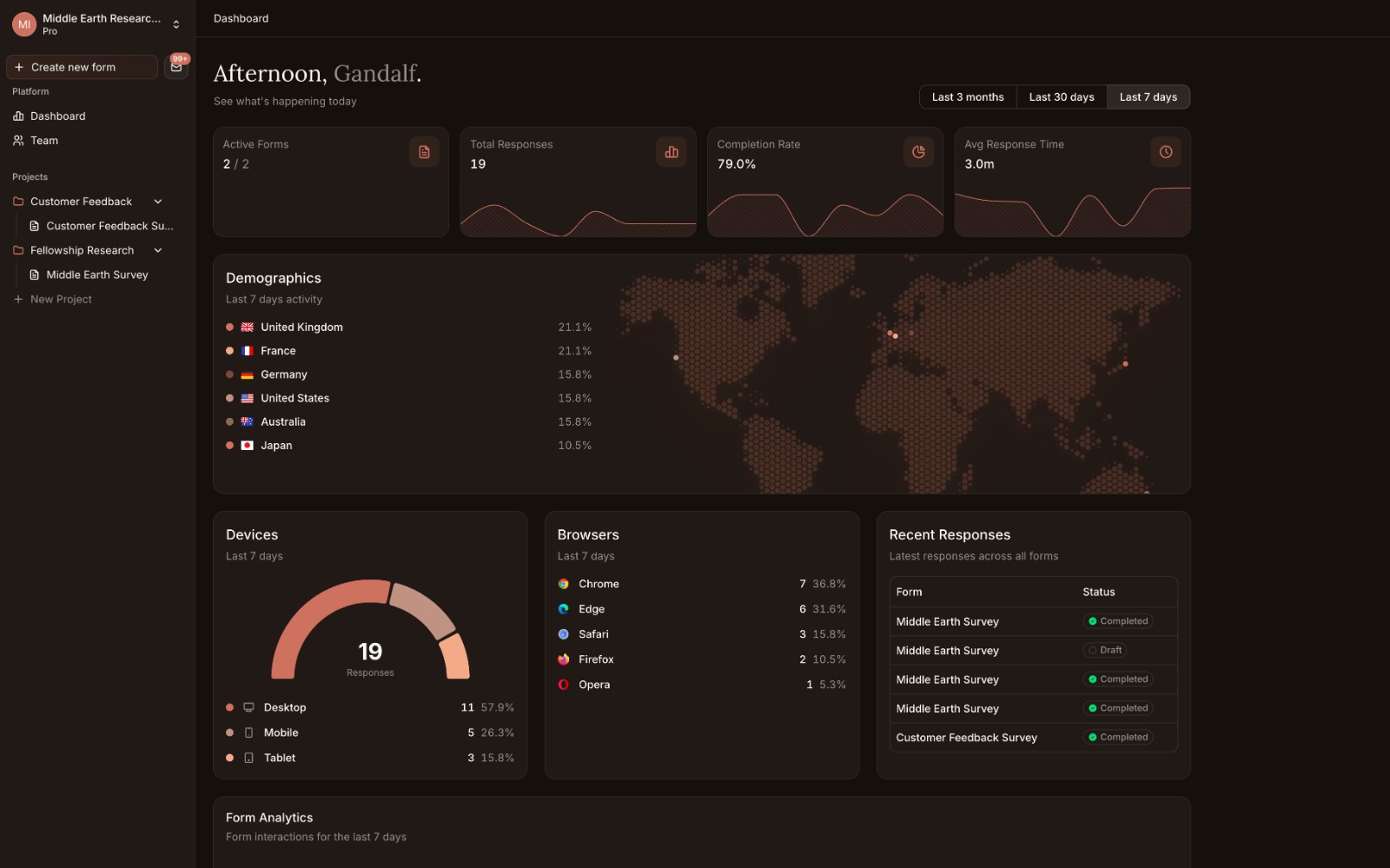Click the plus icon beside New Project
The width and height of the screenshot is (1390, 868).
tap(18, 300)
